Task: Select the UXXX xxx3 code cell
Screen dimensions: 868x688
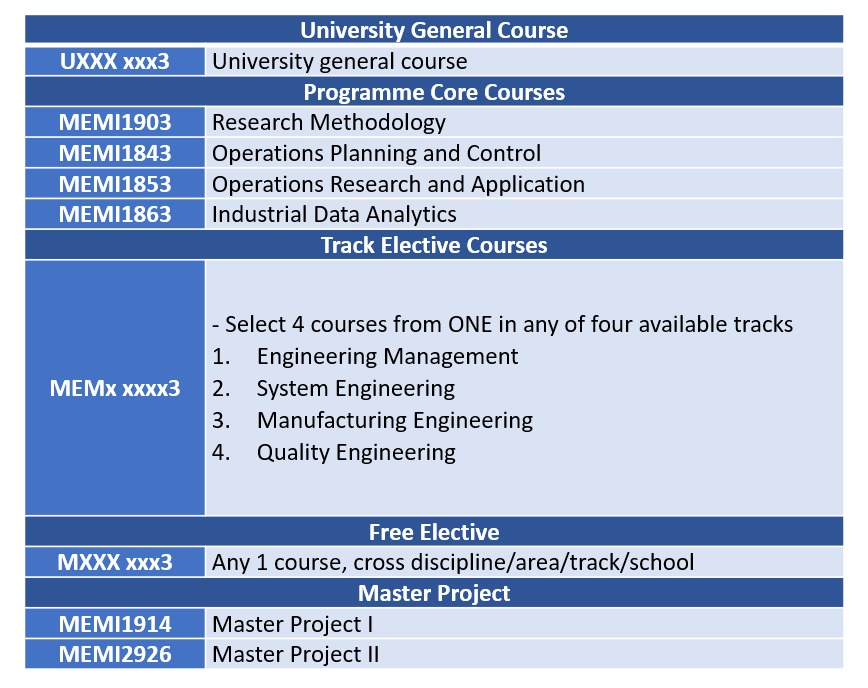Action: click(x=115, y=61)
